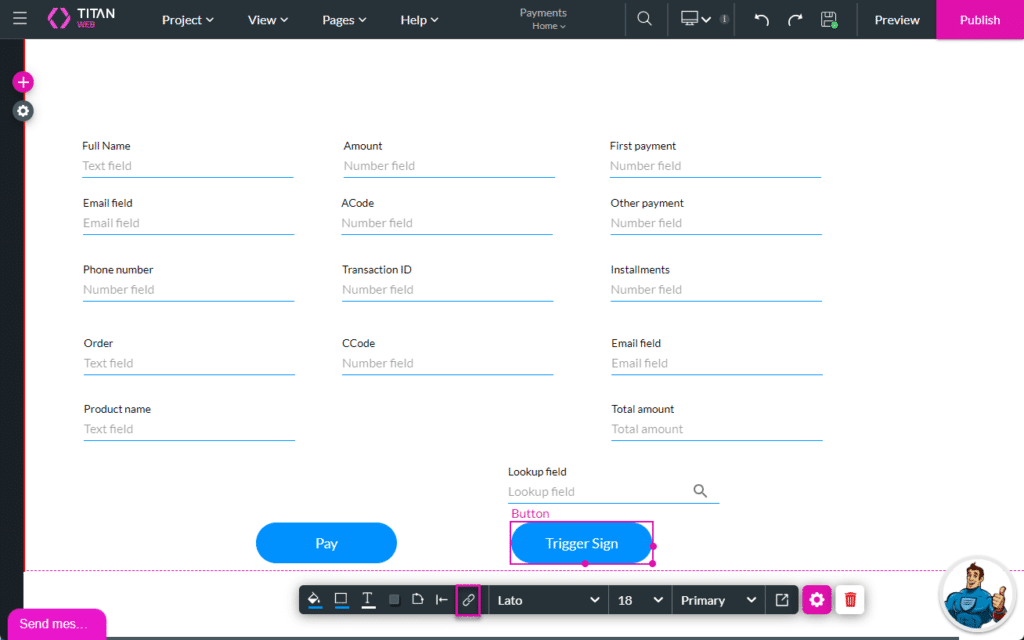Open the Lato font dropdown

(x=549, y=600)
